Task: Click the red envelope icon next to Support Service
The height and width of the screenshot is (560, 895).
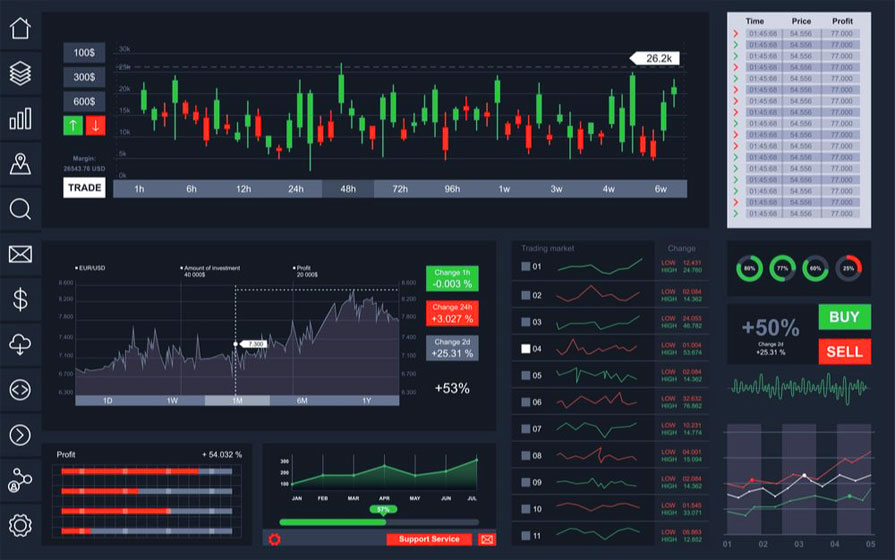Action: point(487,539)
